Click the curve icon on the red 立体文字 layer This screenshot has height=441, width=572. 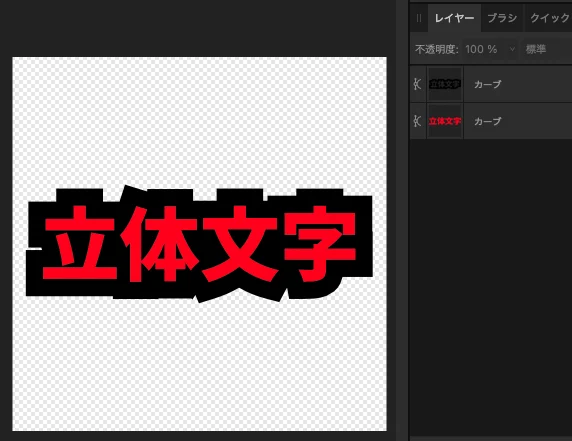[x=418, y=121]
